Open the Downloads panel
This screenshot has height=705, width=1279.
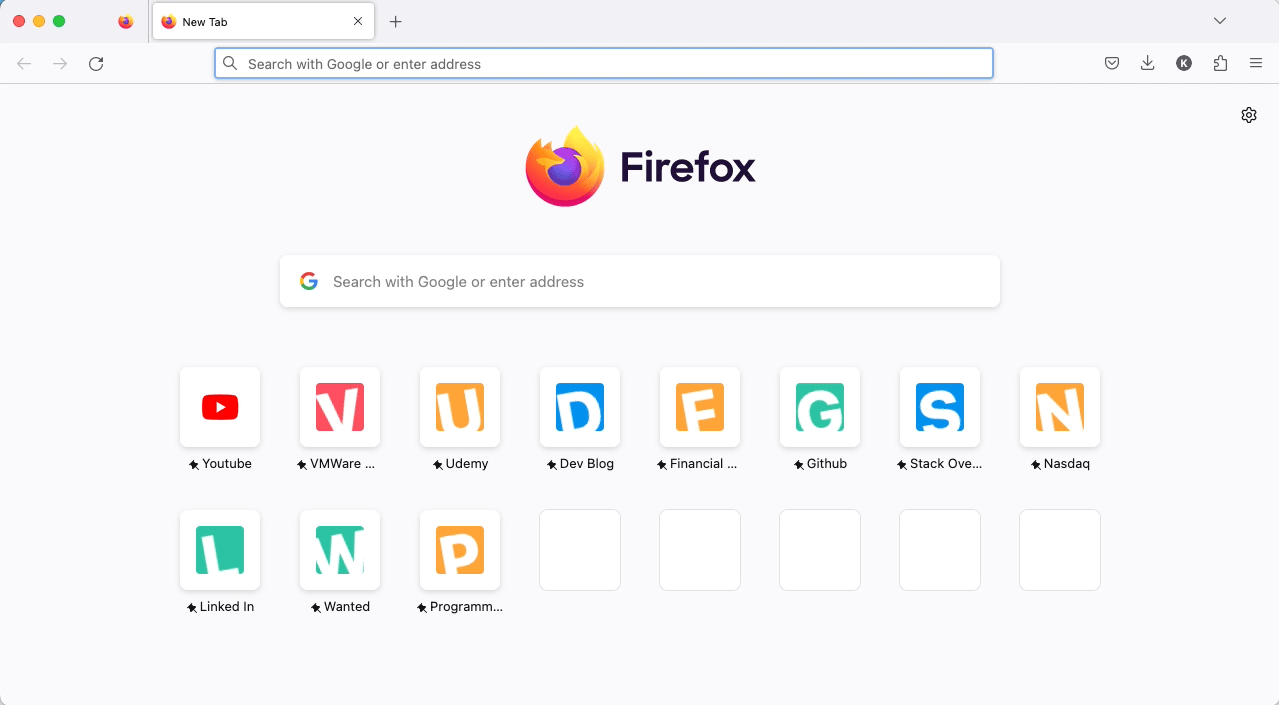point(1148,64)
